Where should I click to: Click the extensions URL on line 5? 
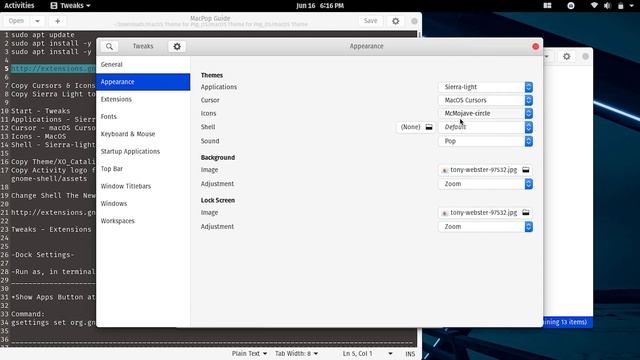click(53, 69)
